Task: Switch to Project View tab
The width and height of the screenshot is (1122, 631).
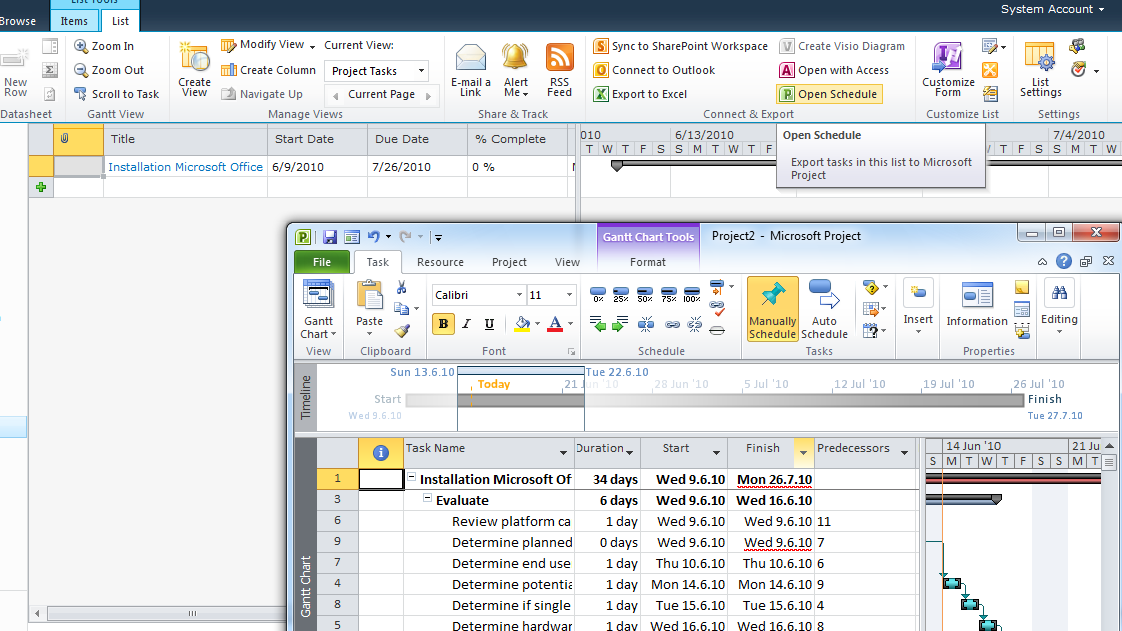Action: tap(567, 262)
